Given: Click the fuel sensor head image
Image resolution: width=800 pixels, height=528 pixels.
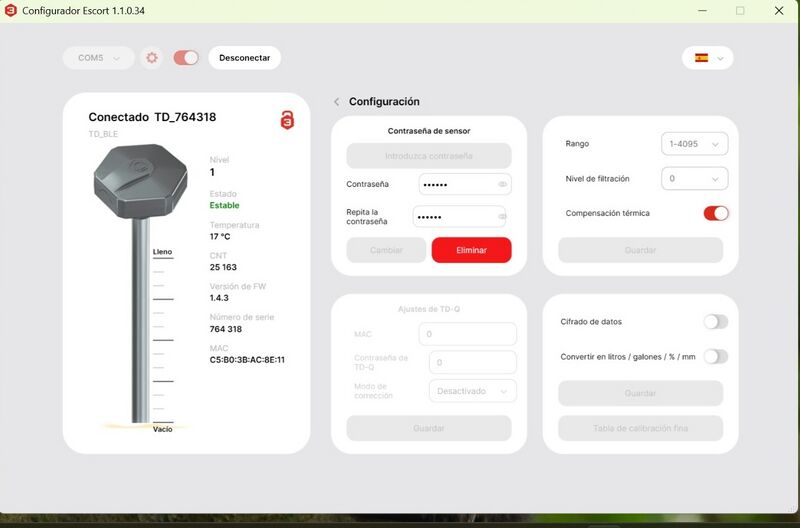Looking at the screenshot, I should coord(141,181).
